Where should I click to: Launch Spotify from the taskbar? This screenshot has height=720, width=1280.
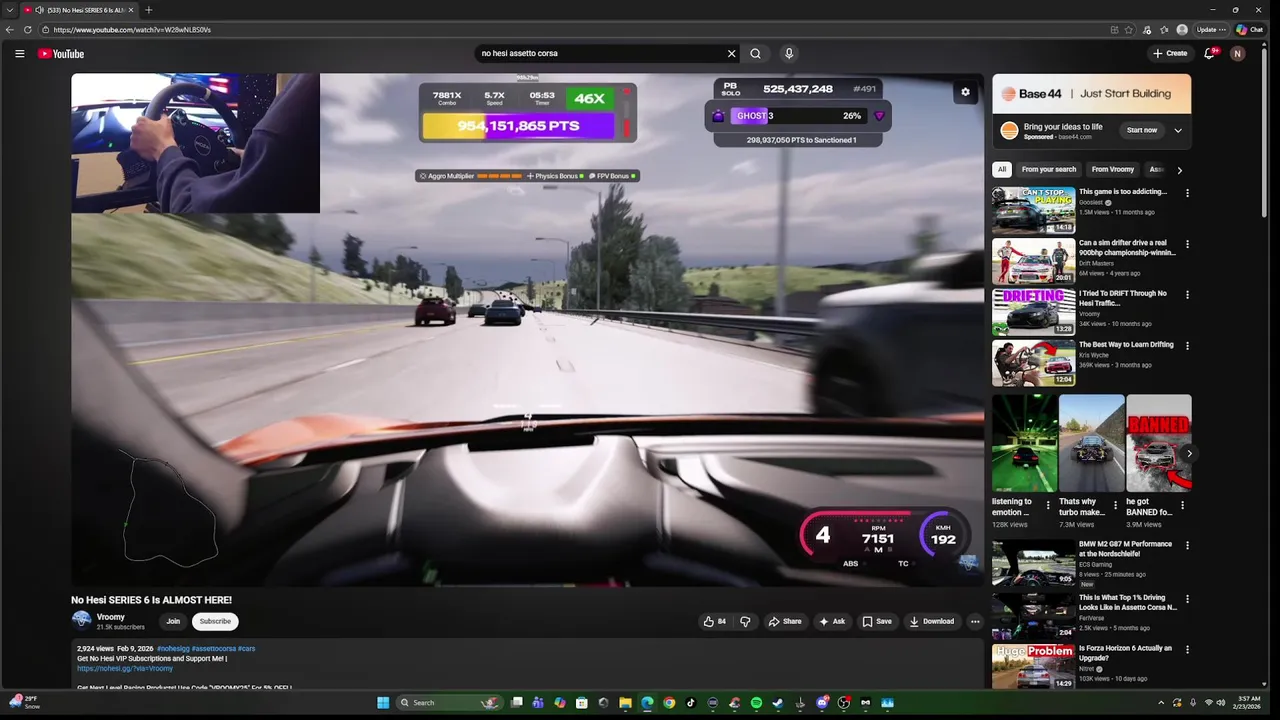[x=756, y=703]
